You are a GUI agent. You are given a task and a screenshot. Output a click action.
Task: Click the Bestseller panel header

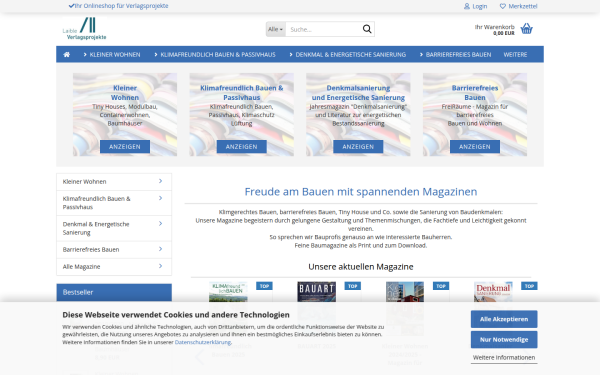tap(114, 292)
